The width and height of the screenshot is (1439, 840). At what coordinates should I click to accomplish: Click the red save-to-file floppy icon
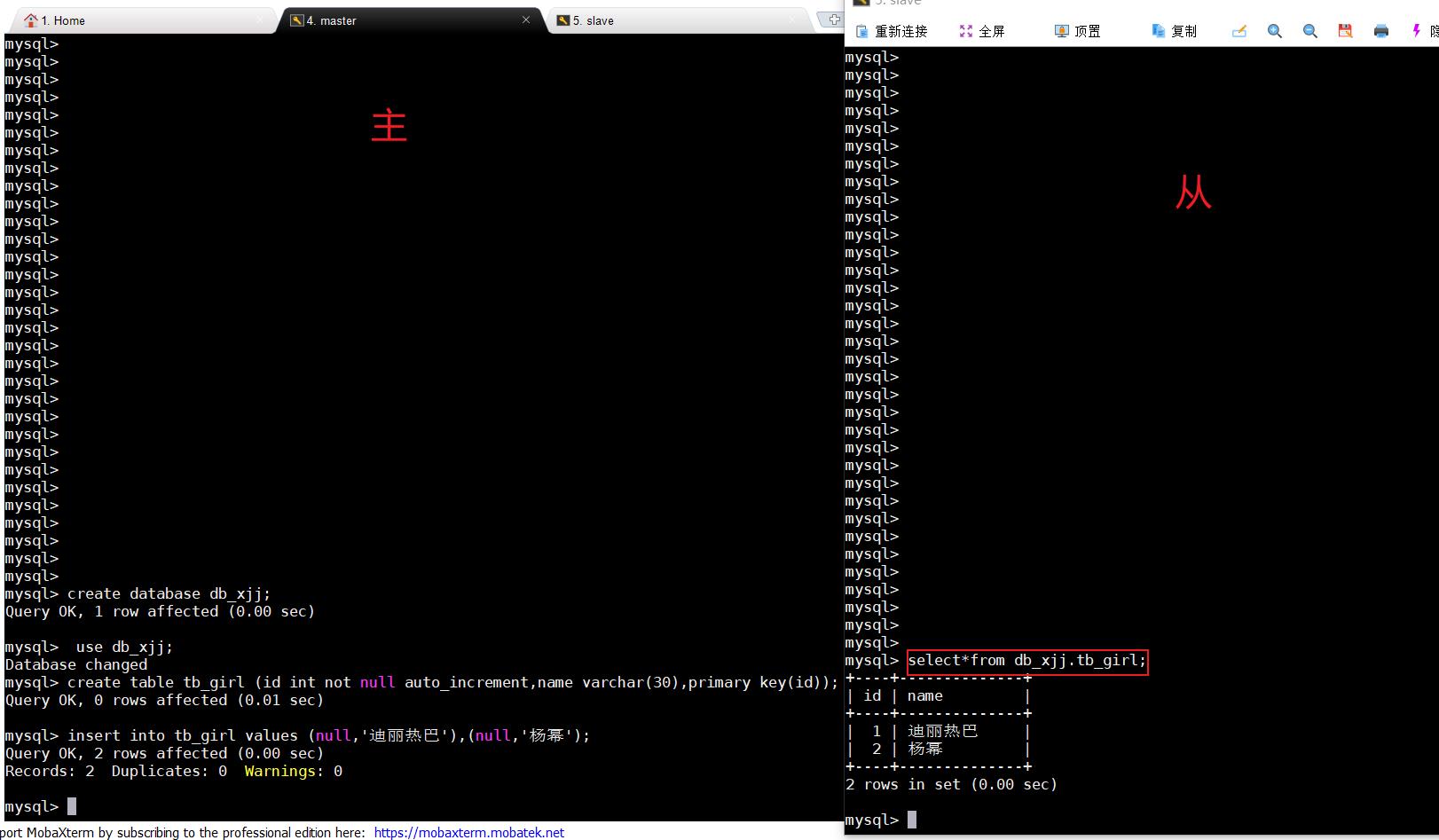pyautogui.click(x=1346, y=31)
